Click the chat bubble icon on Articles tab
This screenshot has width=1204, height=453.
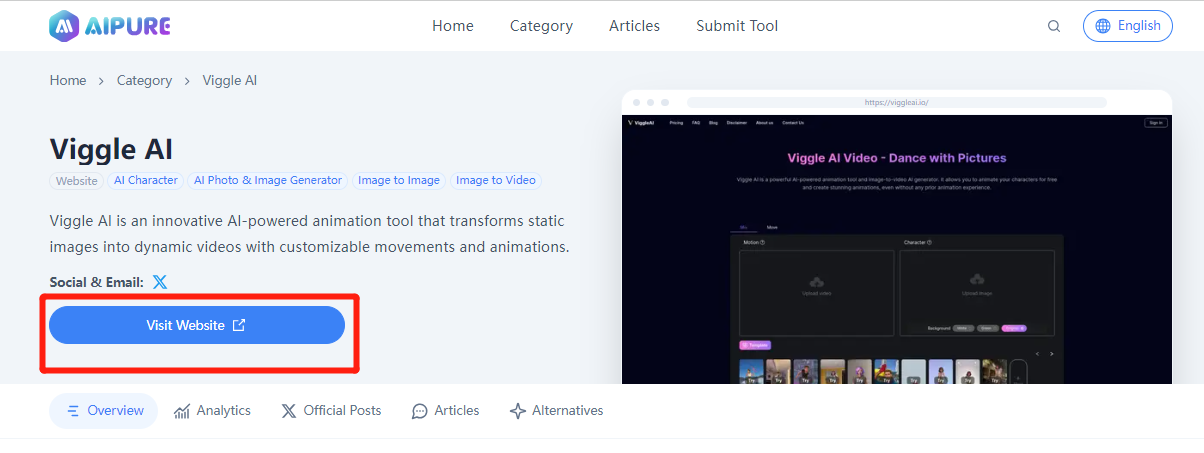tap(420, 411)
